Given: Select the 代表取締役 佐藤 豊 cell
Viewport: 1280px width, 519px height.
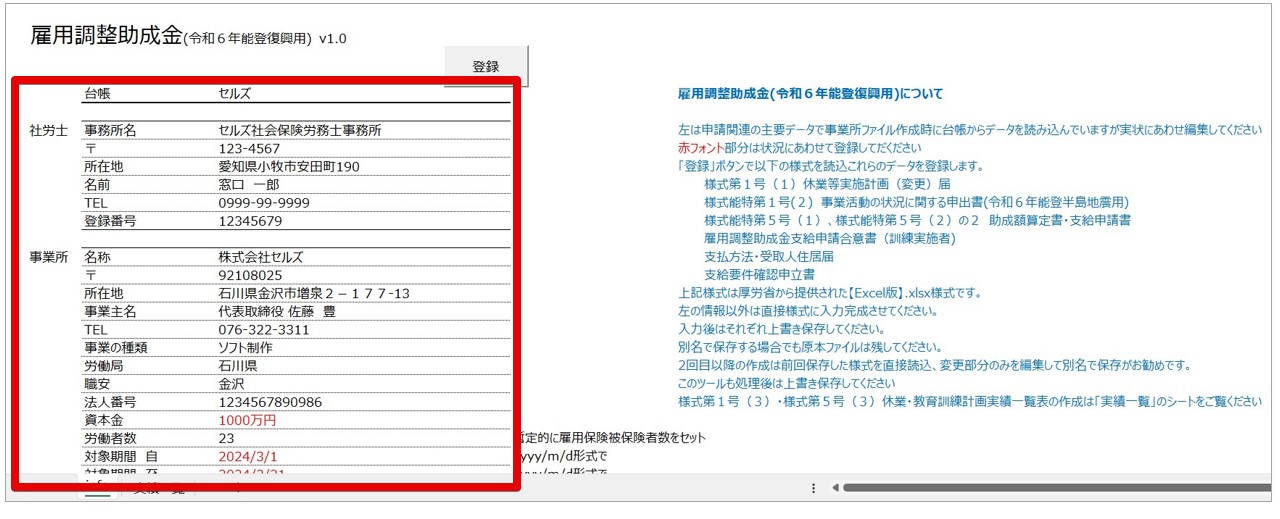Looking at the screenshot, I should click(277, 311).
